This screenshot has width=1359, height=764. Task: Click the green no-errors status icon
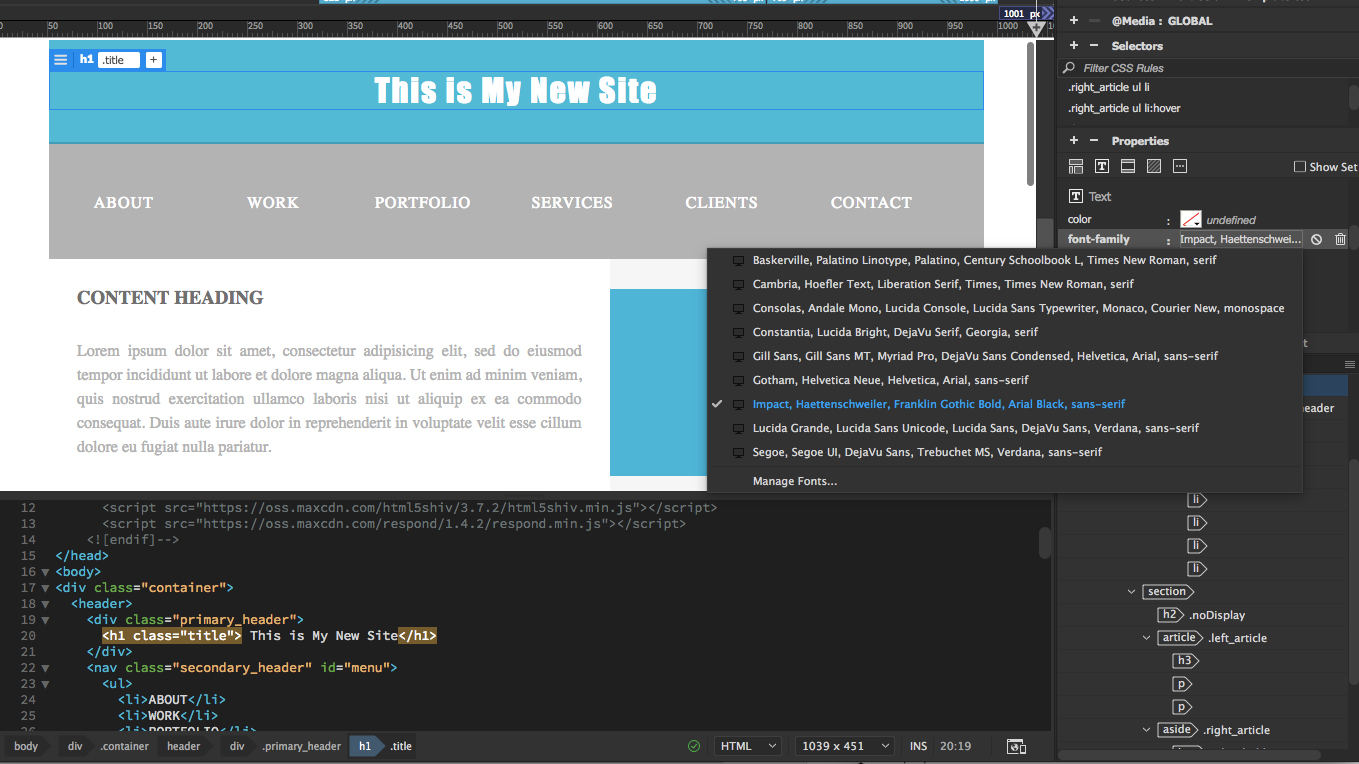[694, 746]
